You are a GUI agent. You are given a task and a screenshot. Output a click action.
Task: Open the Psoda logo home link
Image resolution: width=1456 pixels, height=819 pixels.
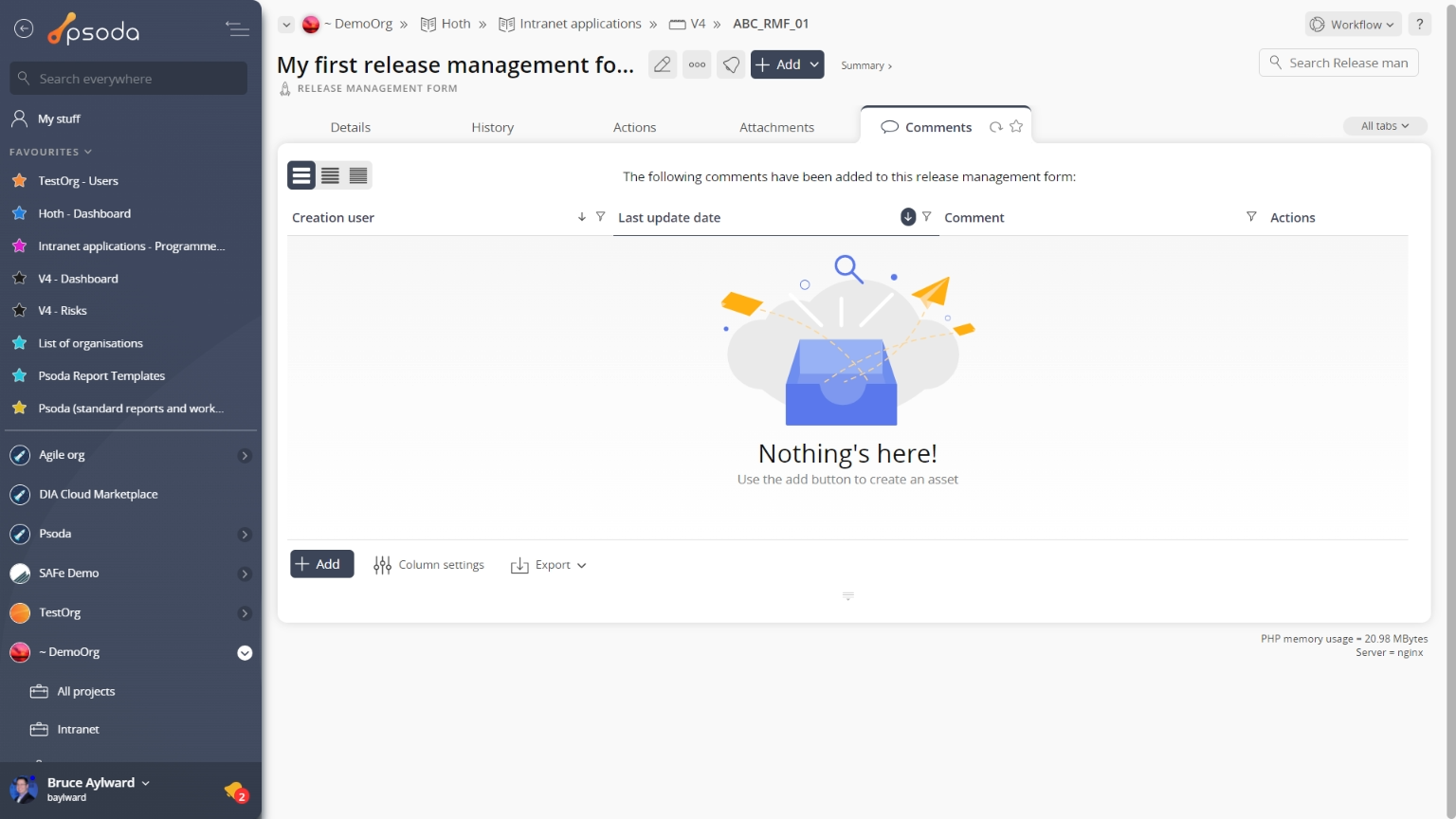pyautogui.click(x=94, y=30)
